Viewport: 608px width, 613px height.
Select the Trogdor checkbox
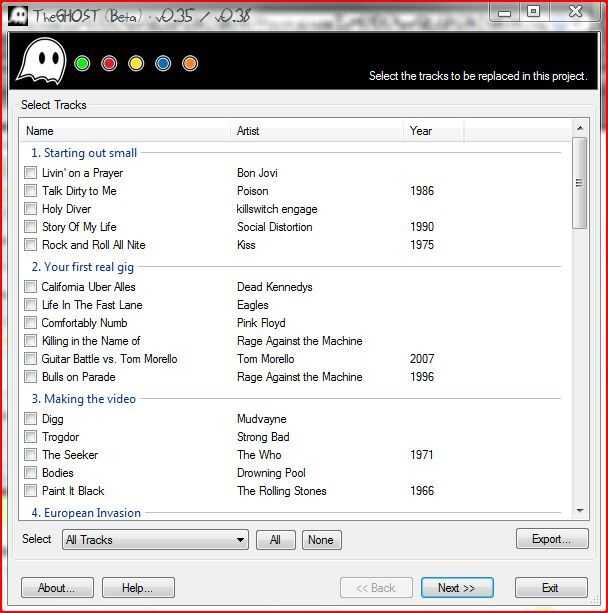click(x=30, y=436)
